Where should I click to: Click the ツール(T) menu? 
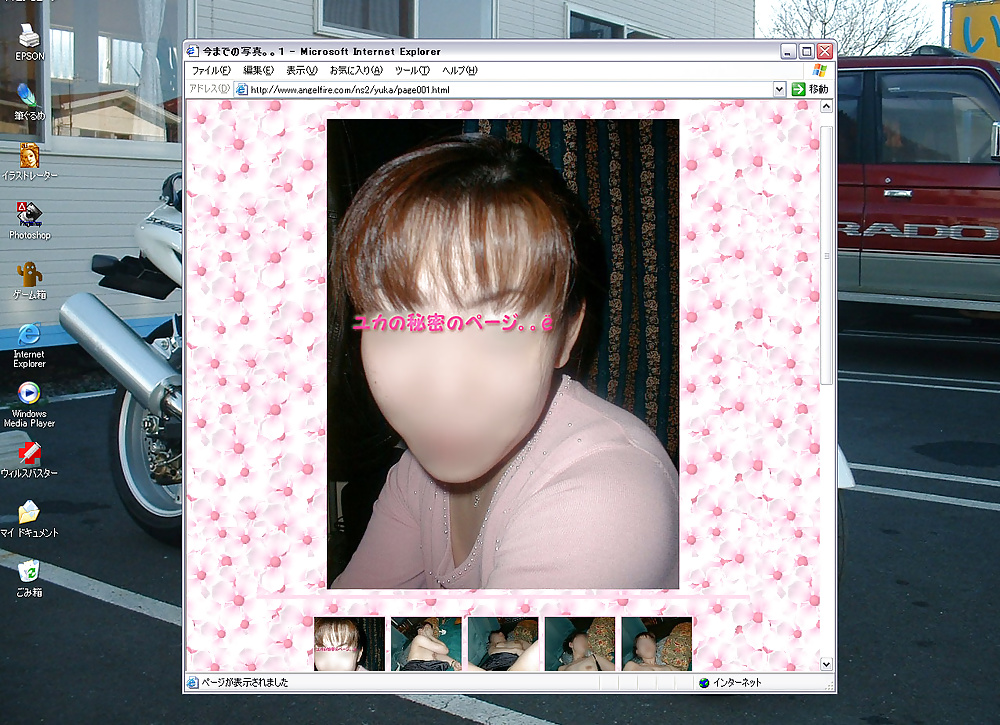point(412,71)
